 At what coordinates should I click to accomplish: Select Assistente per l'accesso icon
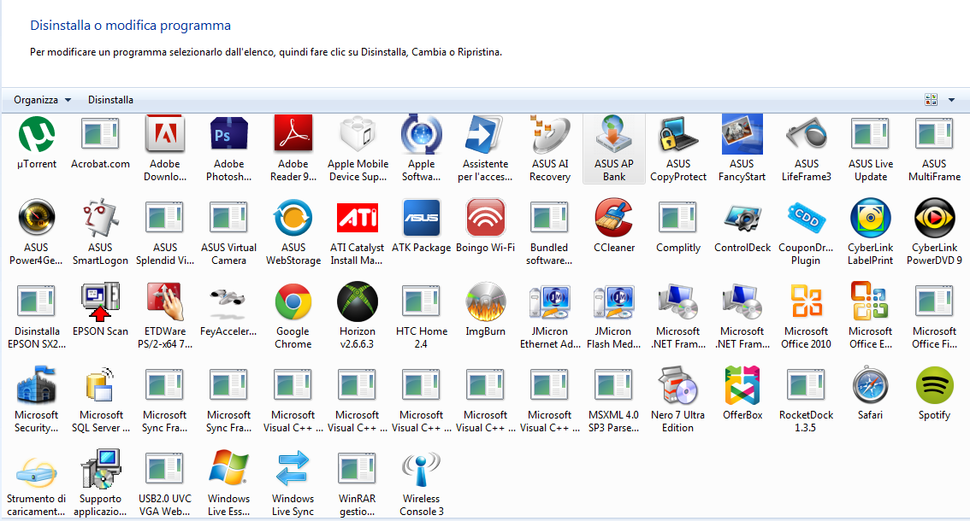point(486,135)
